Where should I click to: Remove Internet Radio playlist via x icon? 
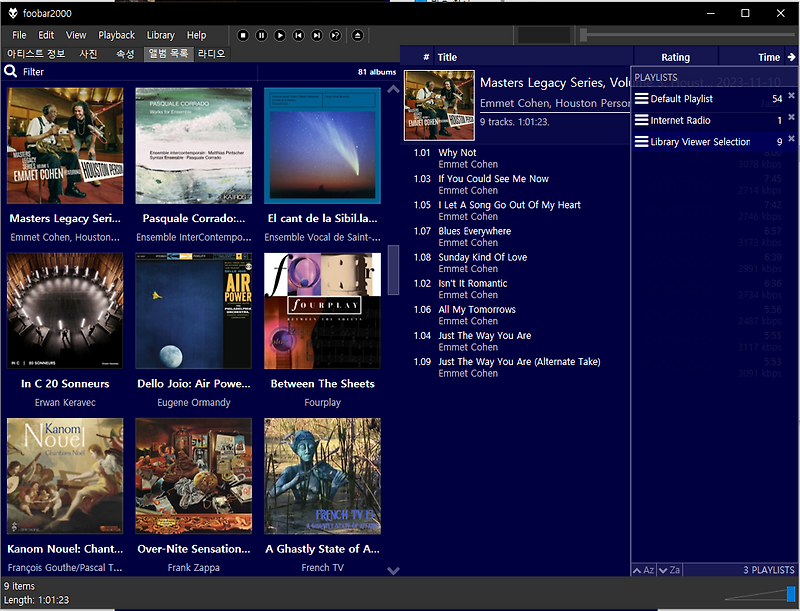point(791,117)
